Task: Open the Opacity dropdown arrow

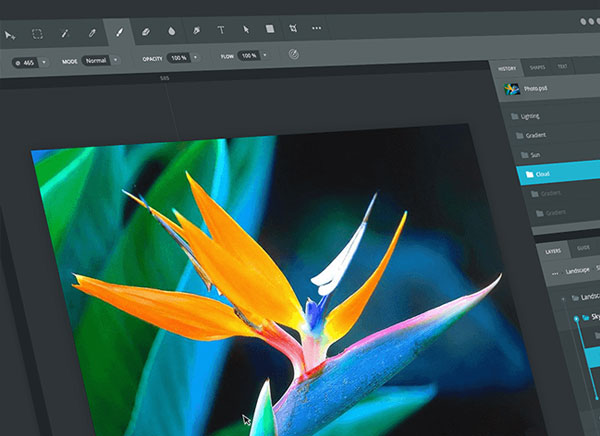Action: click(195, 57)
